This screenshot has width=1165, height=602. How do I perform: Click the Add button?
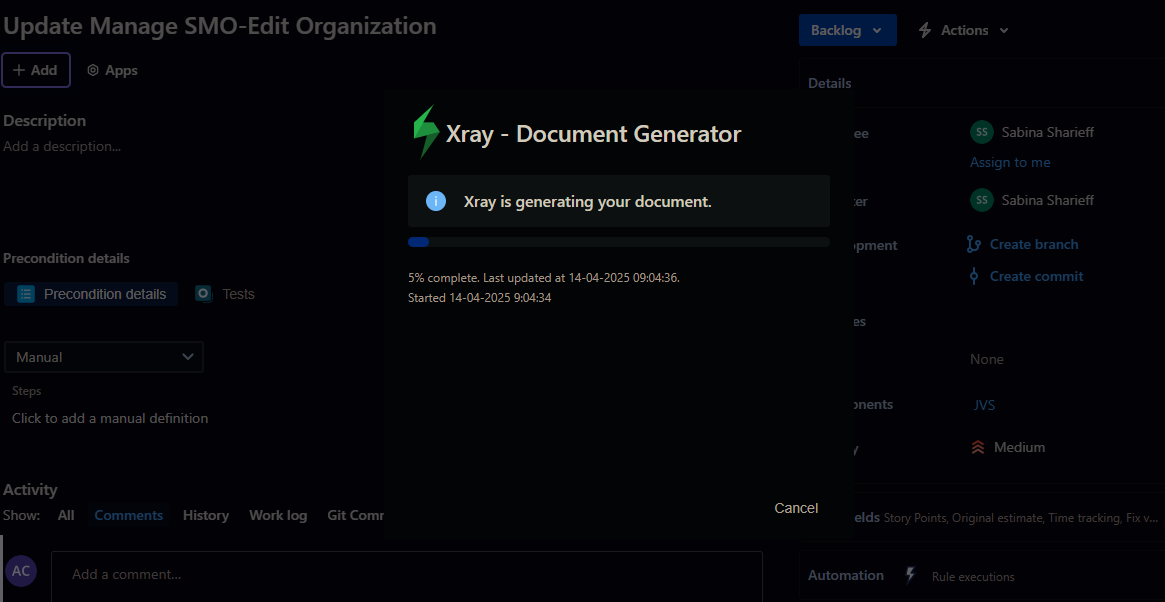36,71
